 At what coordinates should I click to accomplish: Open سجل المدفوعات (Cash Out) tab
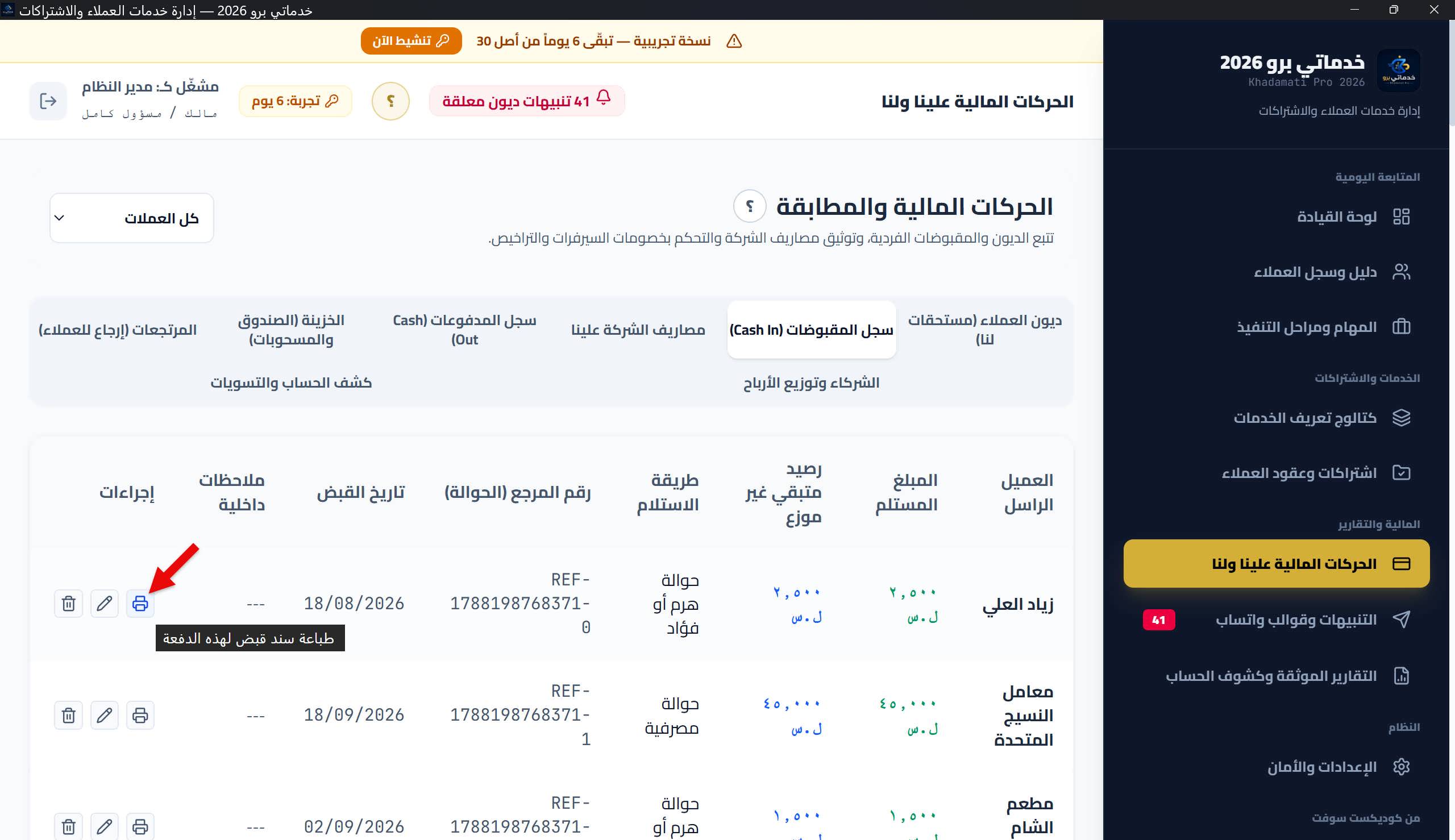[464, 330]
